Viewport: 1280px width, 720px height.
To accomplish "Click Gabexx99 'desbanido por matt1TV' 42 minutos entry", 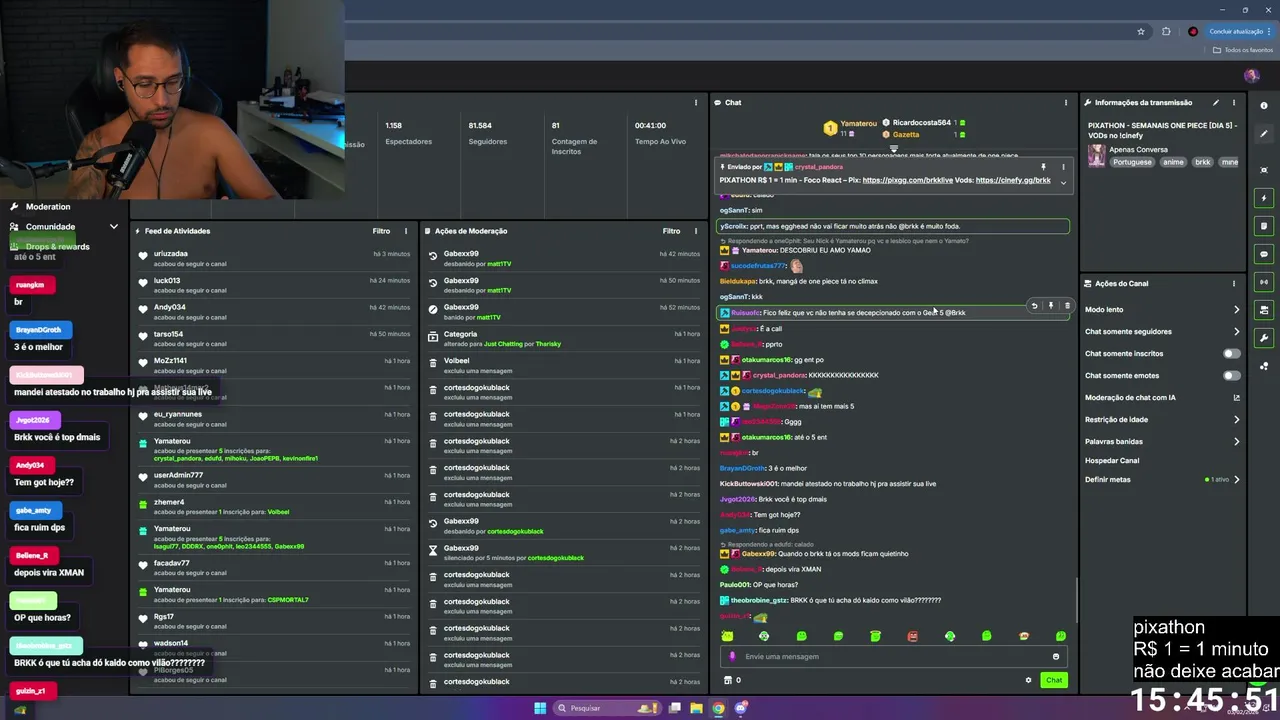I will pos(565,258).
